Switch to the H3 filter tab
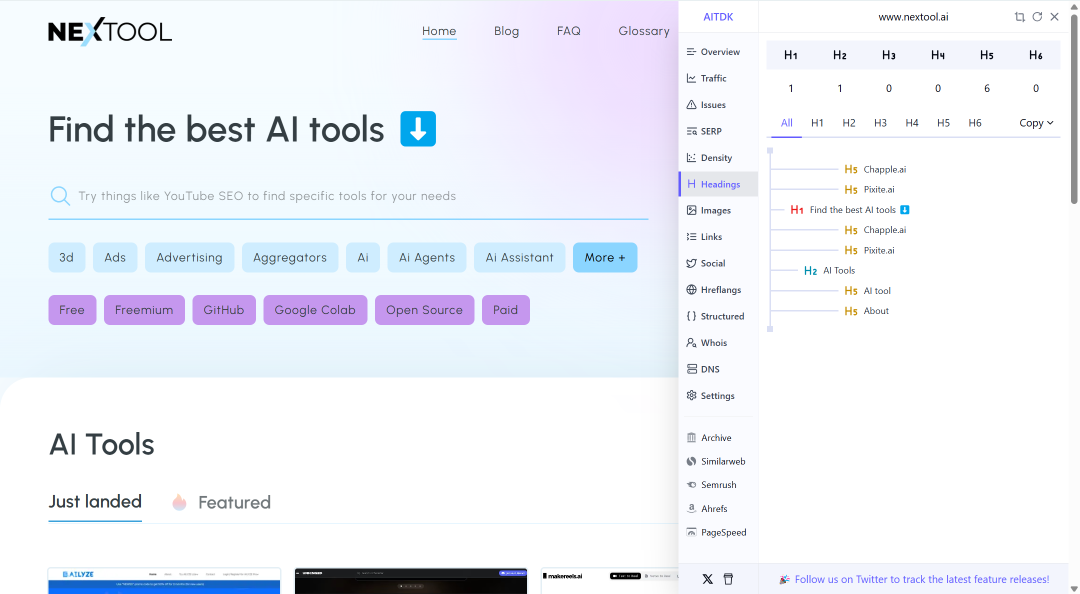Image resolution: width=1080 pixels, height=594 pixels. click(880, 123)
